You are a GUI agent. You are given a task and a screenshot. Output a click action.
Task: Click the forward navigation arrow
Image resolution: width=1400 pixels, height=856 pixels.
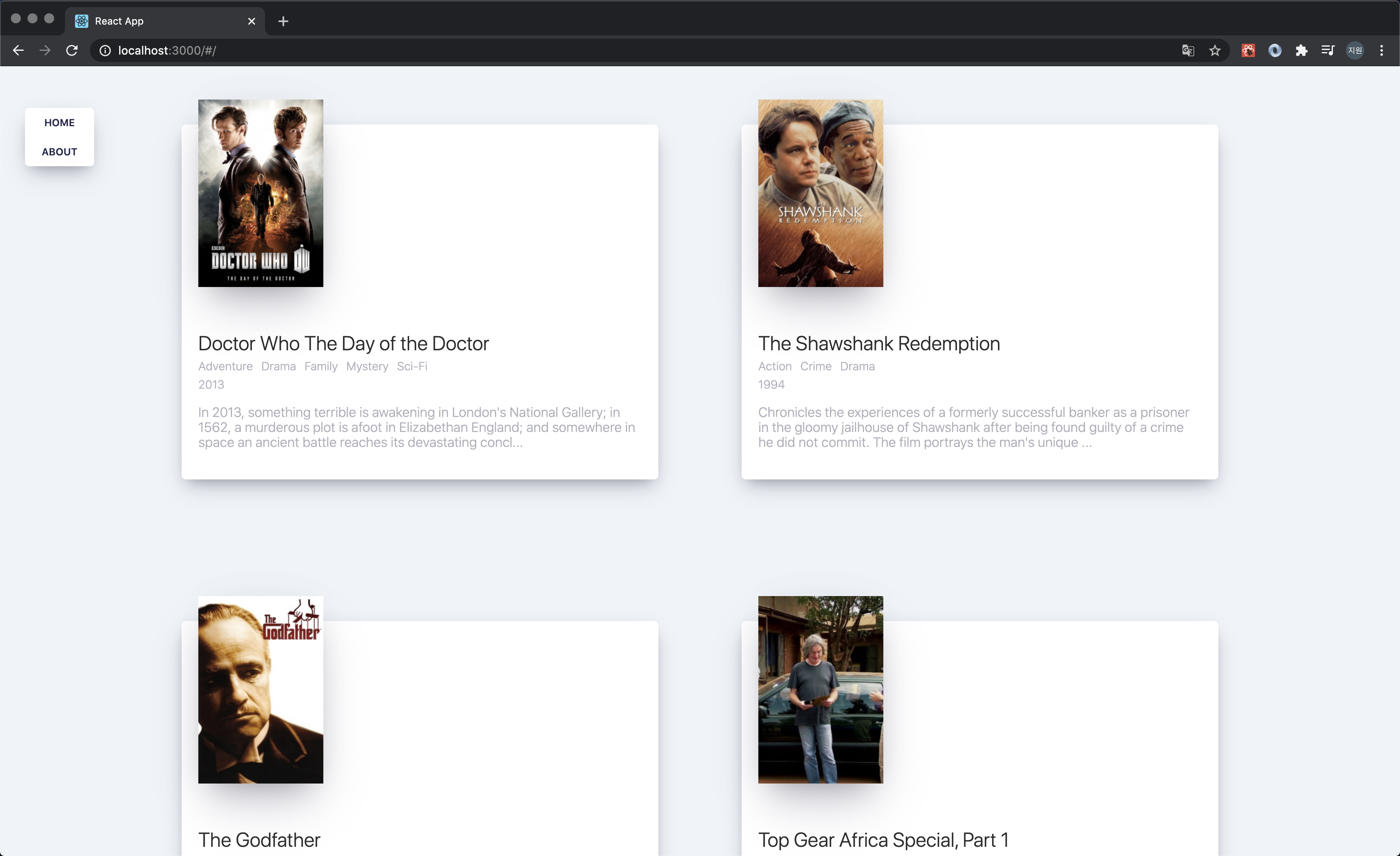(44, 50)
